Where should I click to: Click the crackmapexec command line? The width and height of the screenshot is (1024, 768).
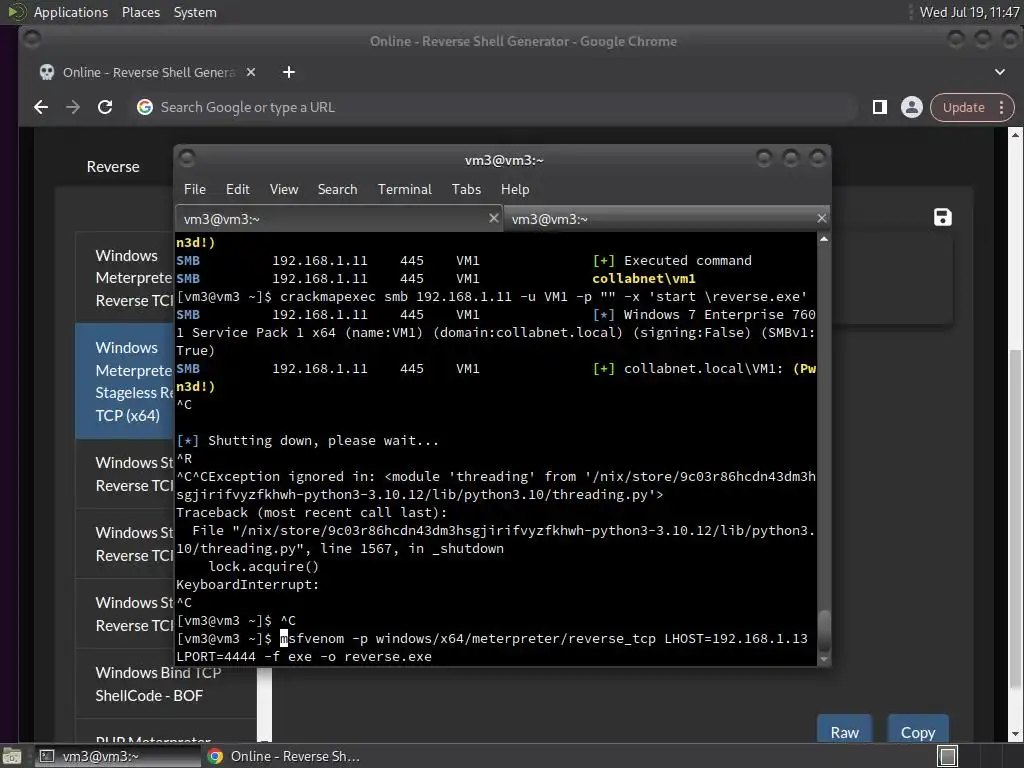491,296
